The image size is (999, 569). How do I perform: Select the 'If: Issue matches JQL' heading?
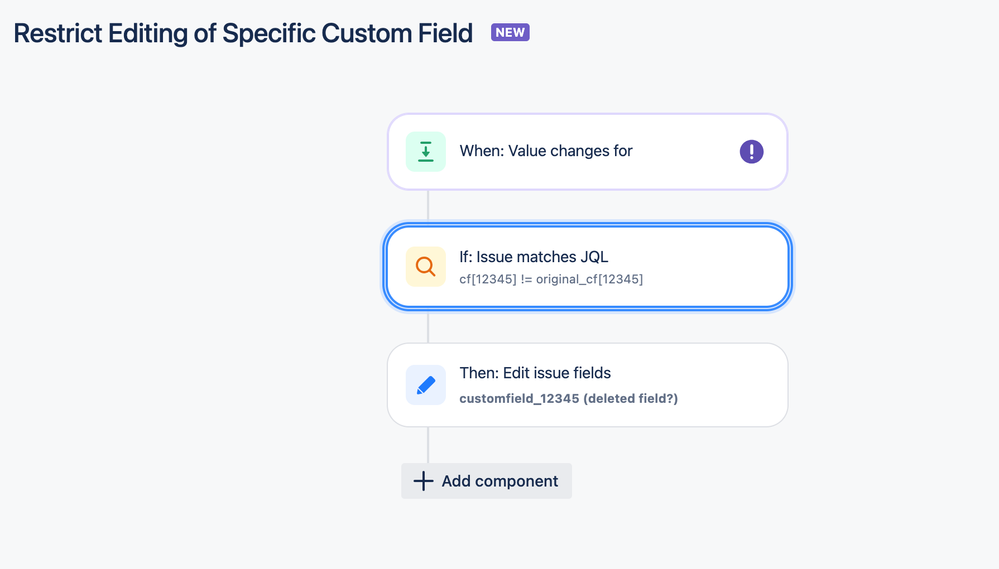(x=533, y=257)
